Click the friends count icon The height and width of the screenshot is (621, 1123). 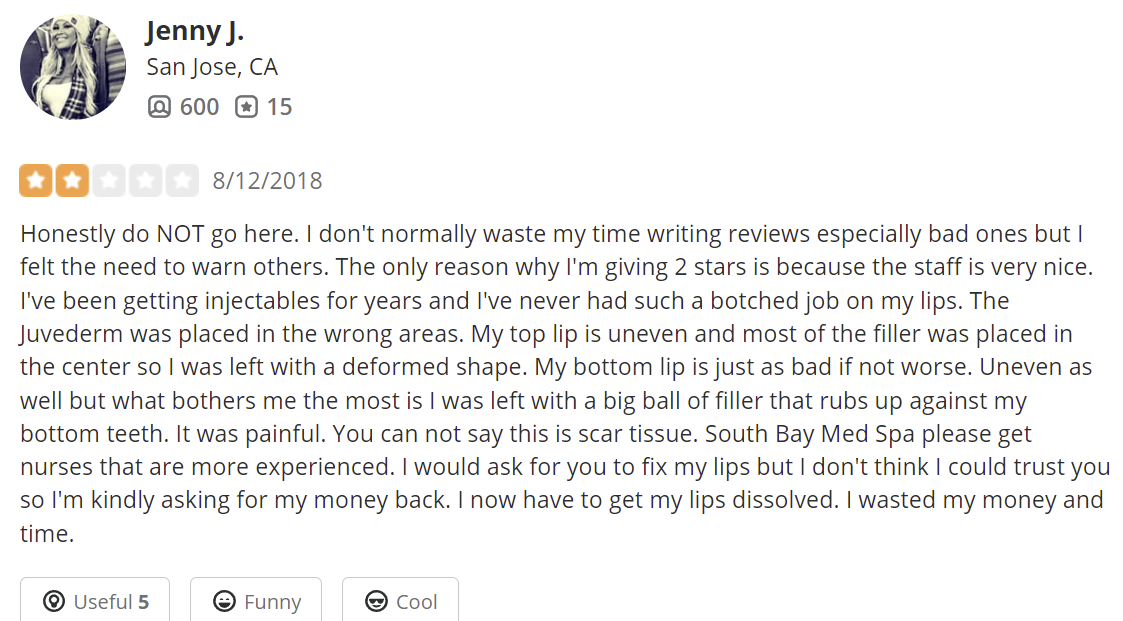(159, 107)
